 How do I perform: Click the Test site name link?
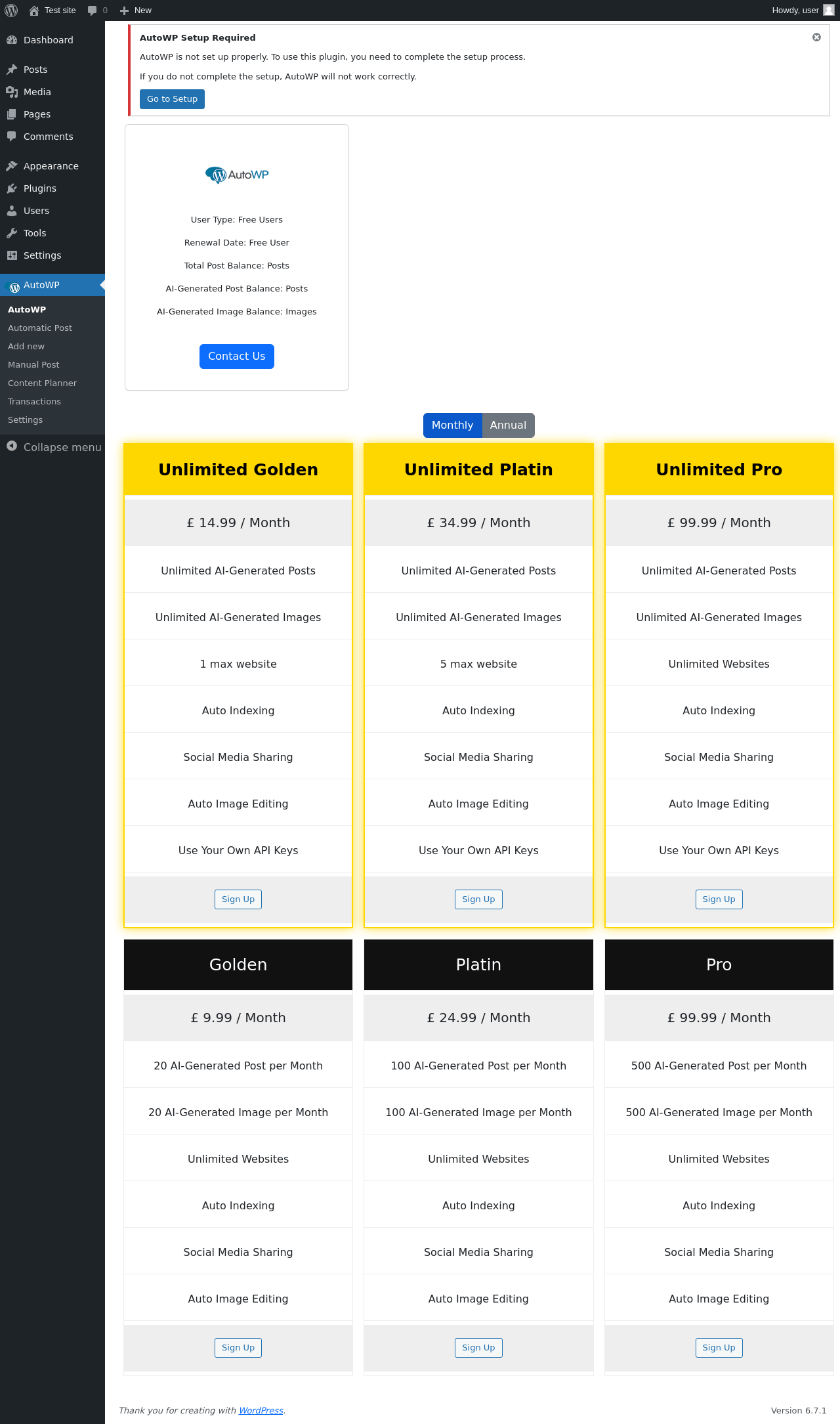[x=60, y=11]
